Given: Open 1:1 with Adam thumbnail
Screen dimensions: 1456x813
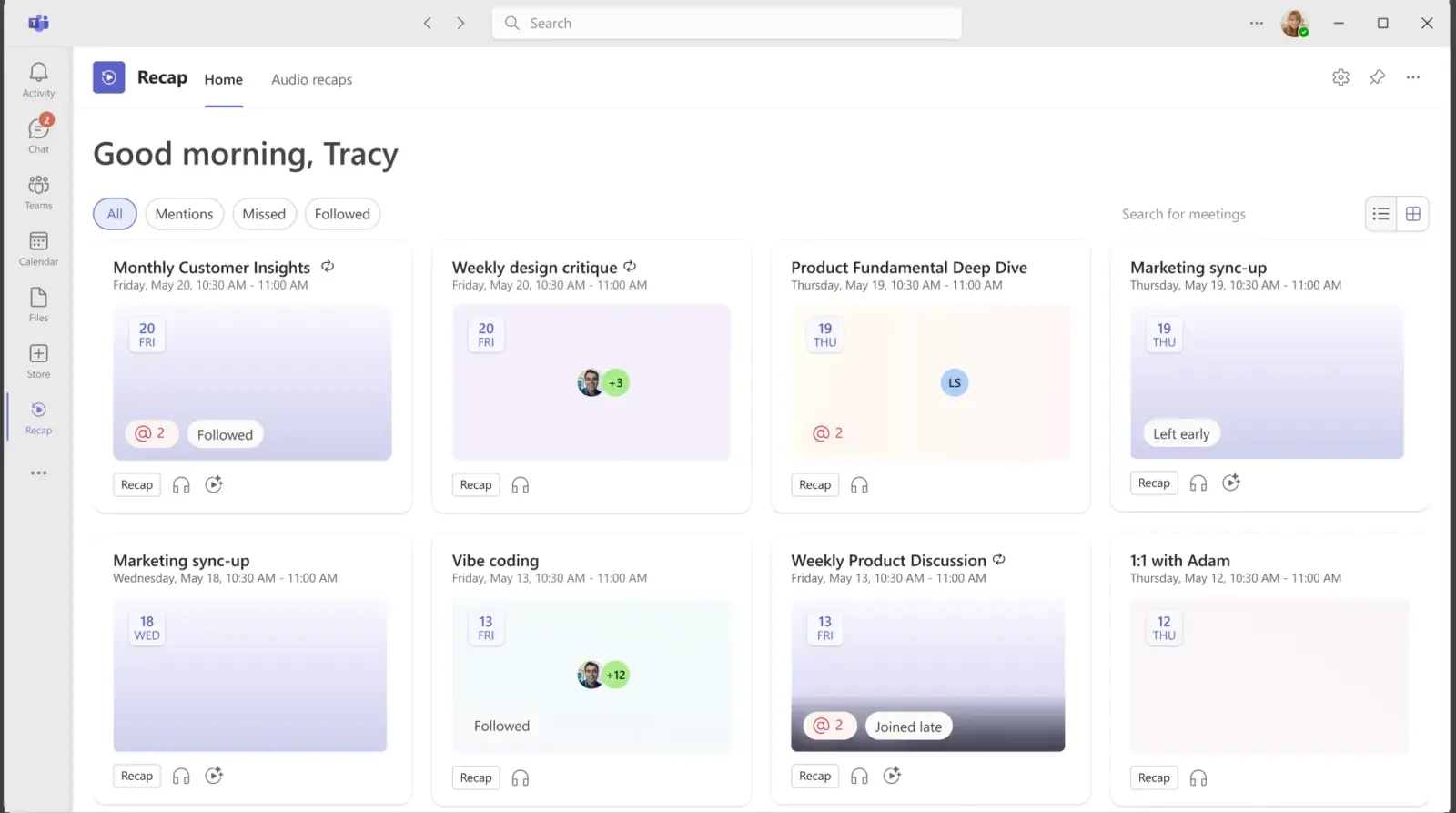Looking at the screenshot, I should pos(1269,676).
